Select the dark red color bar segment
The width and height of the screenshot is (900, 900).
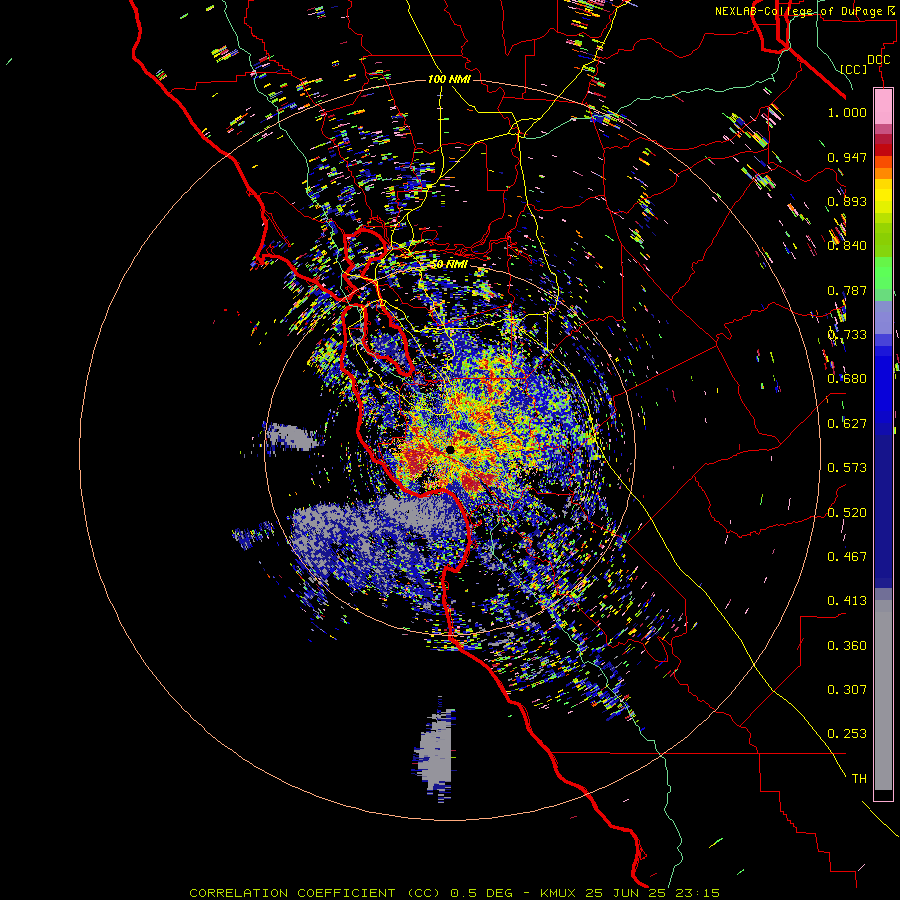[x=883, y=149]
